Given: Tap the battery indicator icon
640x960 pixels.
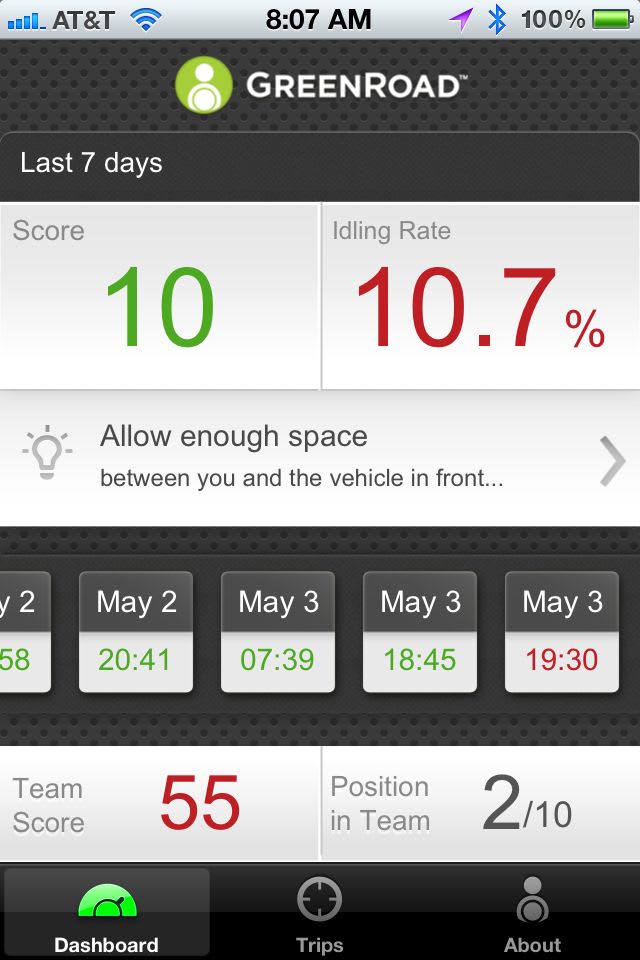Looking at the screenshot, I should click(612, 19).
